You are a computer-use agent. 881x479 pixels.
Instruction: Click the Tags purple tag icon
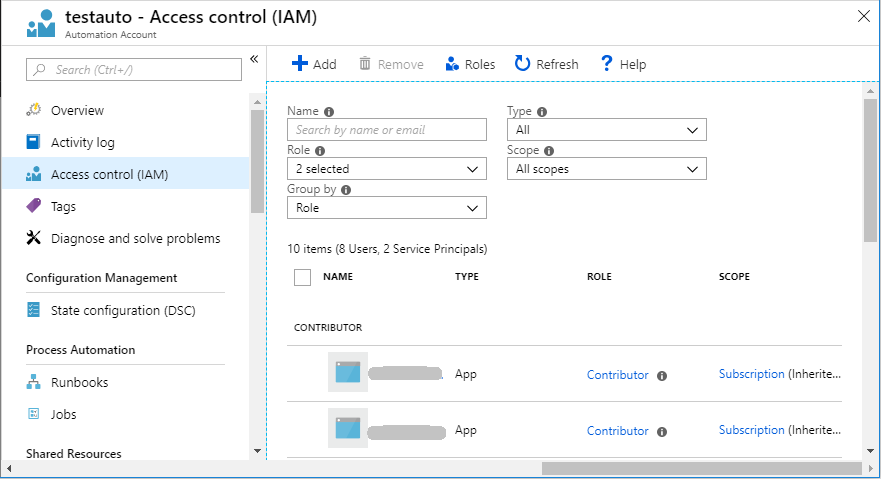34,206
